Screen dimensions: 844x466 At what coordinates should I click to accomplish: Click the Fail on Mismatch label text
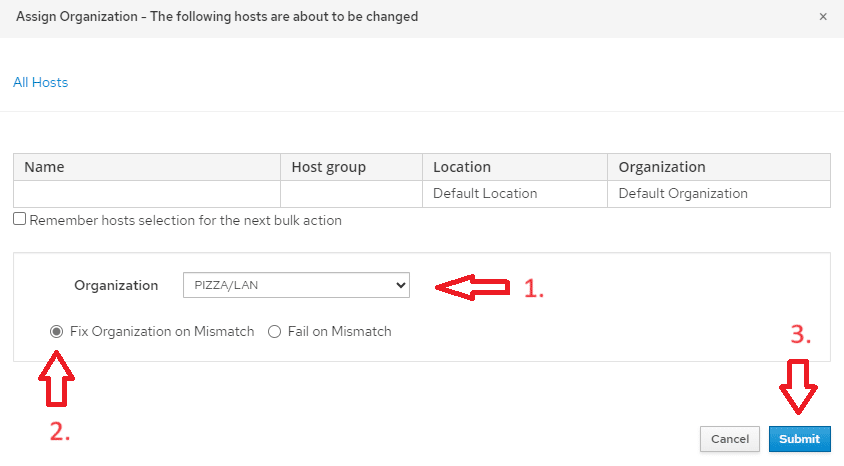click(340, 331)
